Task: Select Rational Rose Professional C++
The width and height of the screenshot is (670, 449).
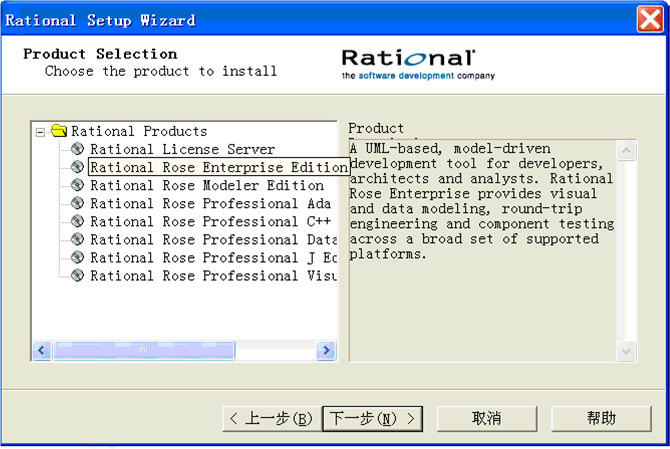Action: tap(210, 221)
